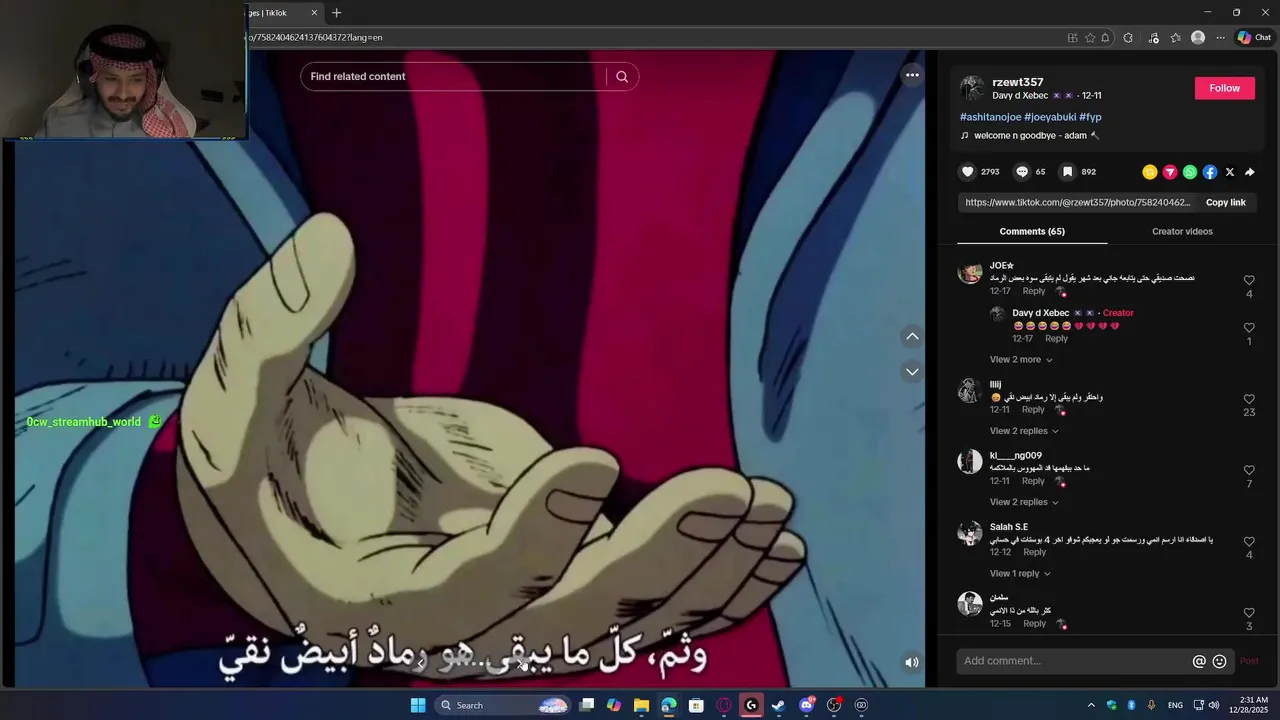Expand View 1 reply under Salah S.E
The width and height of the screenshot is (1280, 720).
point(1020,574)
